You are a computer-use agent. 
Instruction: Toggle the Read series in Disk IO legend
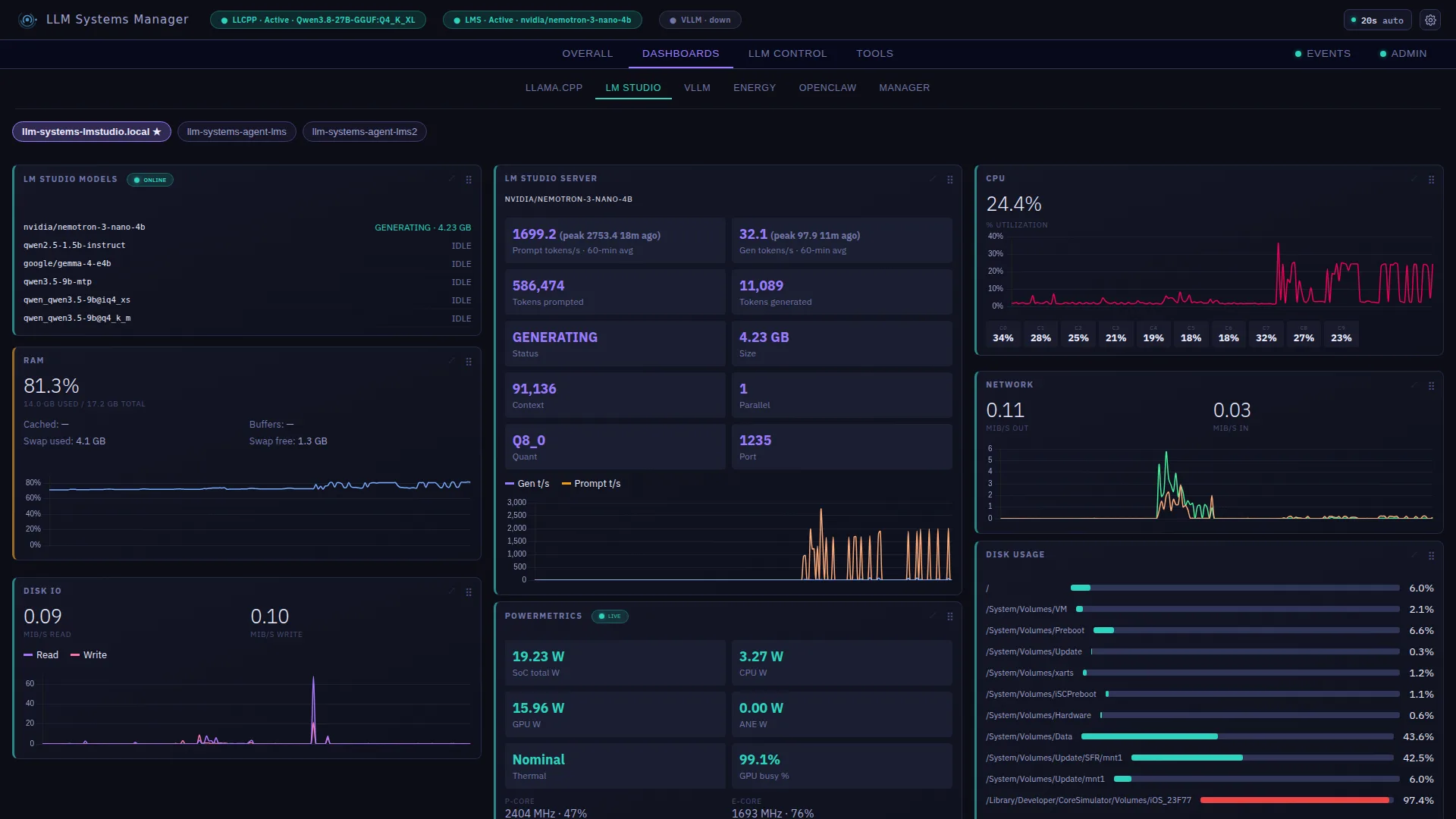pos(41,655)
